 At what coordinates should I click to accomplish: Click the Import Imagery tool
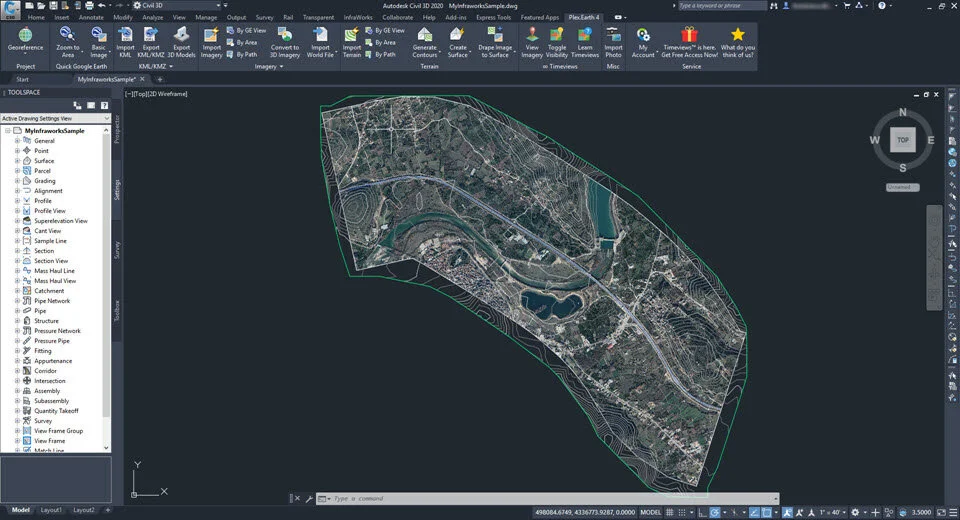[x=211, y=41]
